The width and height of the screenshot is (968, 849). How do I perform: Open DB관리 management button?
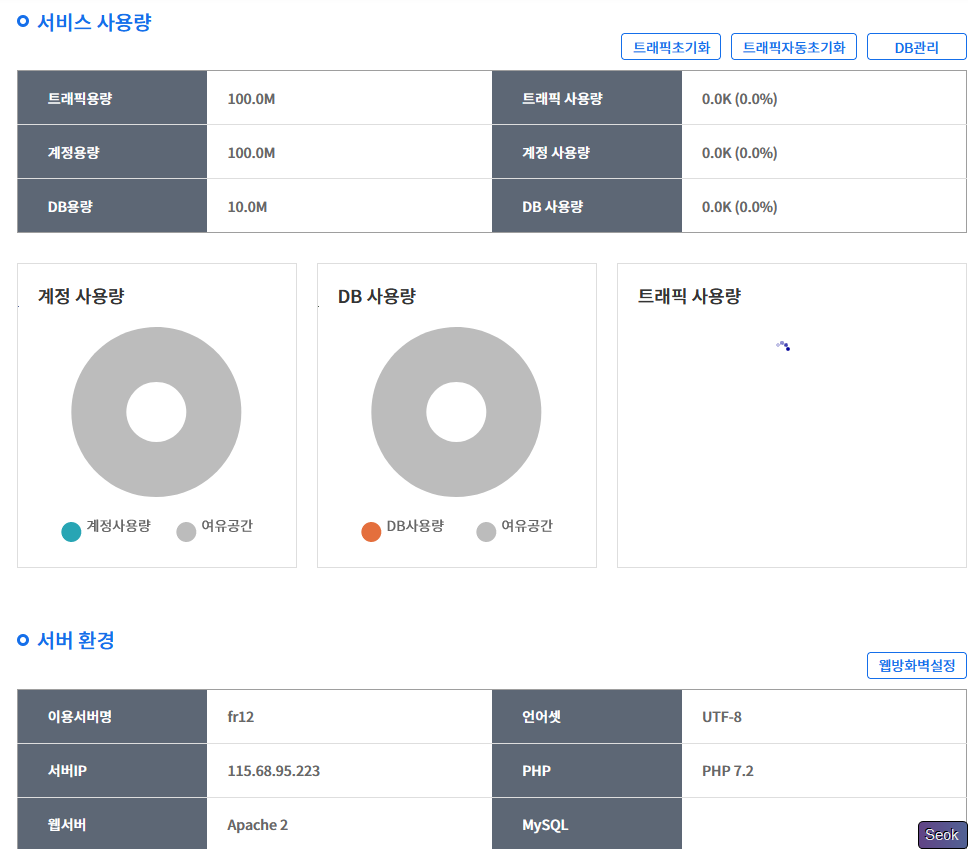tap(916, 47)
